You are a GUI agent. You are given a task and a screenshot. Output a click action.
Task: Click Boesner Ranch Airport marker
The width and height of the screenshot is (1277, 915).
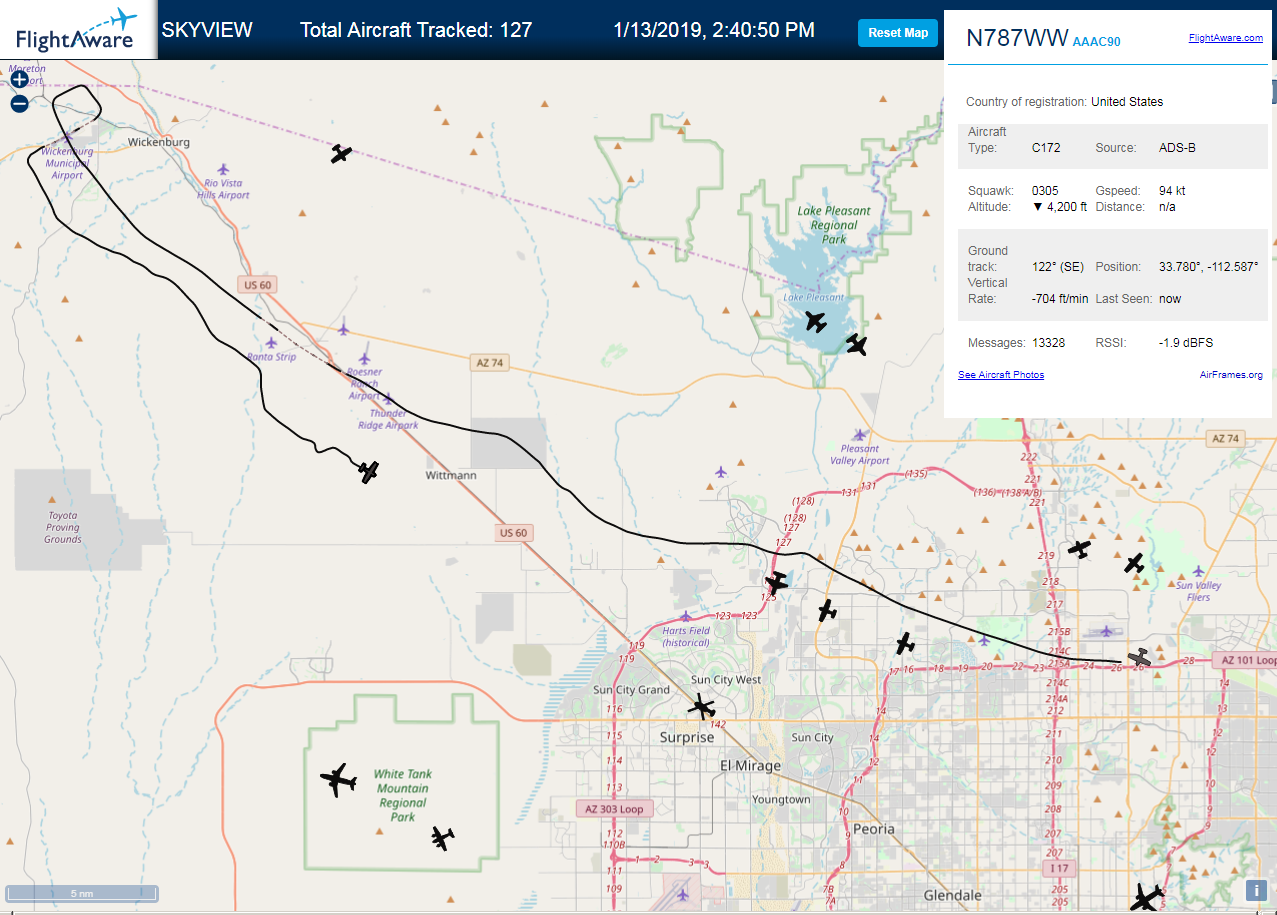[364, 358]
